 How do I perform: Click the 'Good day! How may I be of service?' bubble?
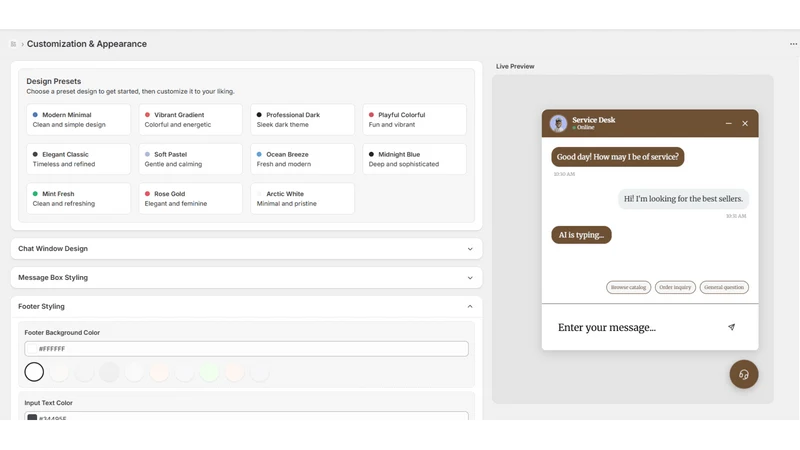(617, 157)
